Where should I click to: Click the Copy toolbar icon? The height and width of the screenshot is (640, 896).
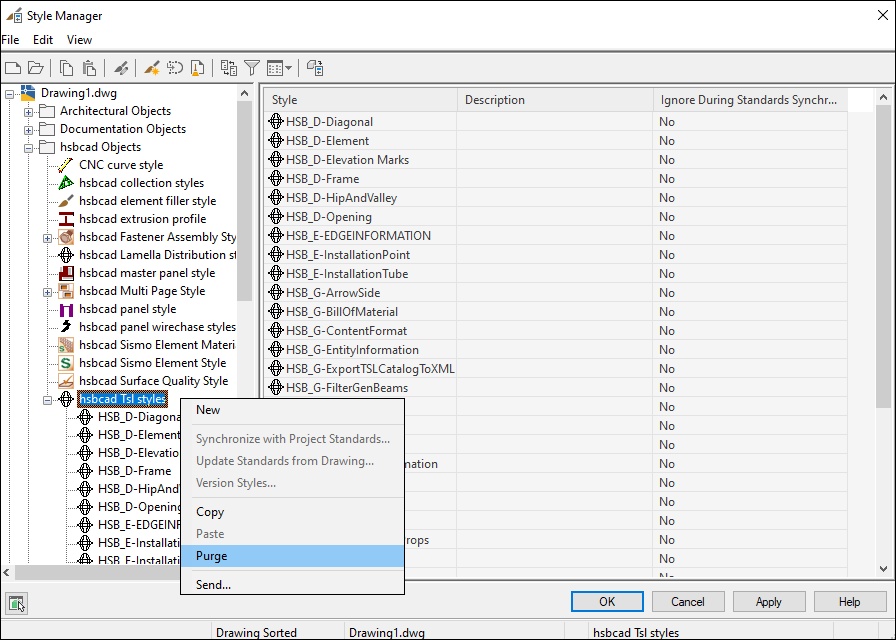coord(66,69)
